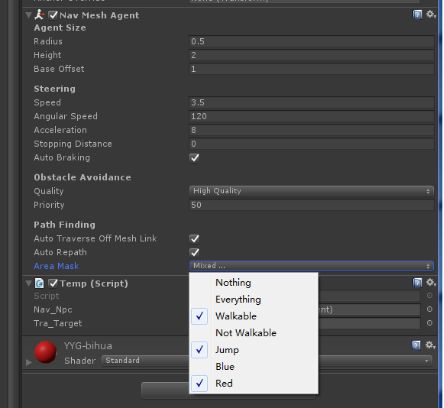Click the Temp script file icon
The height and width of the screenshot is (408, 444).
39,283
